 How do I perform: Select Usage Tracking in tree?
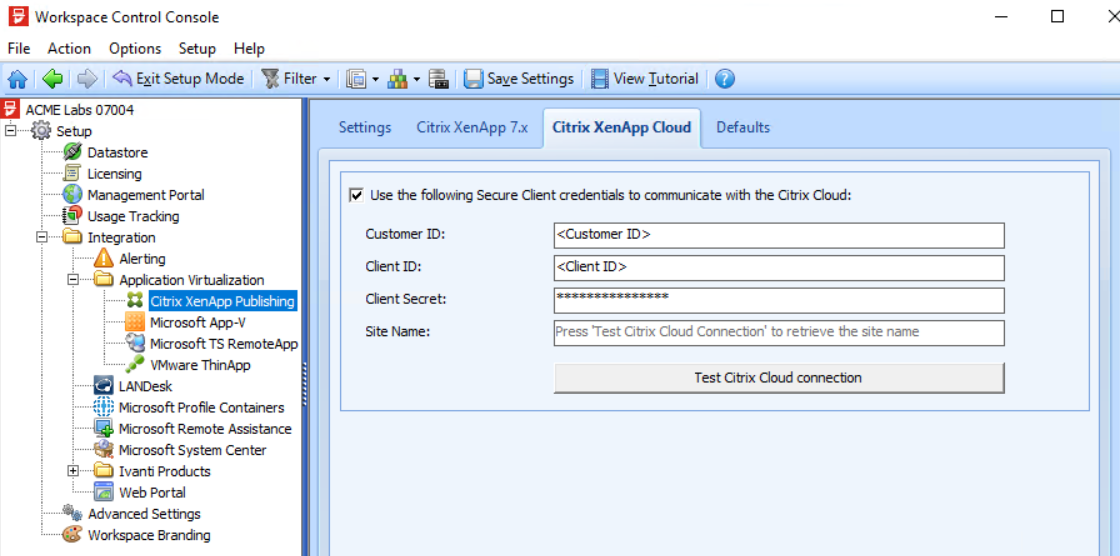click(133, 216)
